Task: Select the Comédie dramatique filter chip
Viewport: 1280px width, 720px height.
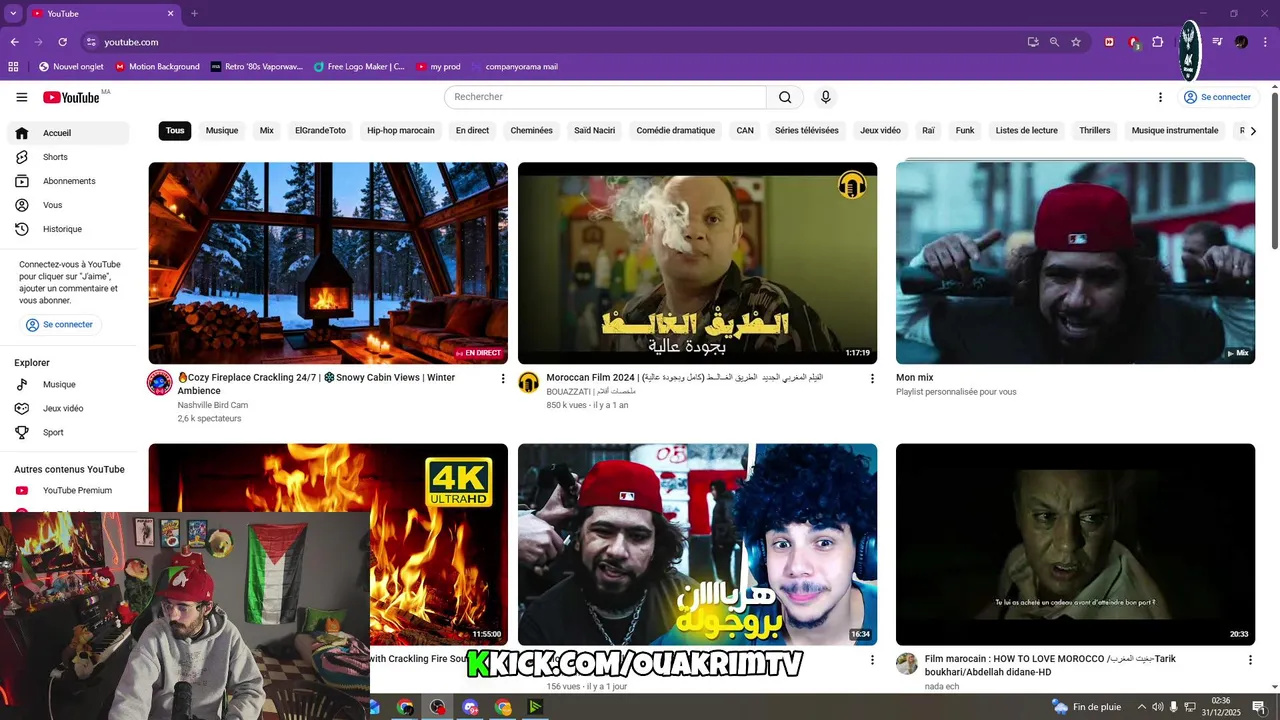Action: coord(676,131)
